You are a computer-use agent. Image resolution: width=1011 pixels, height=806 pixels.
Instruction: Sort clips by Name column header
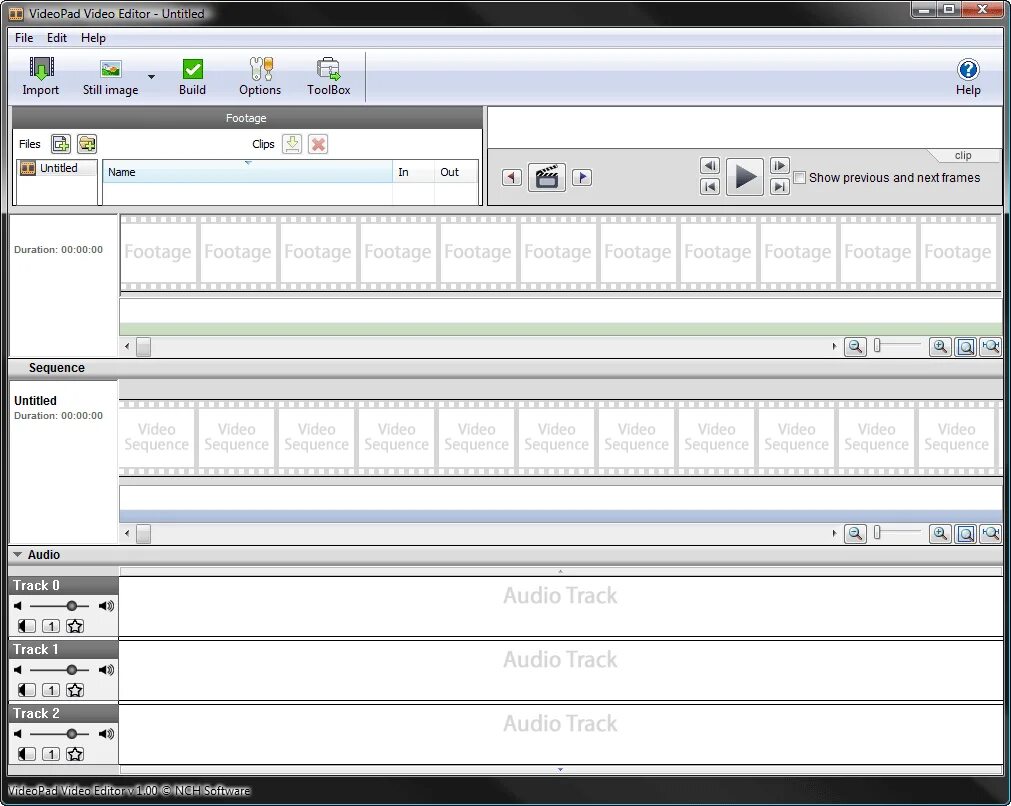pos(248,172)
